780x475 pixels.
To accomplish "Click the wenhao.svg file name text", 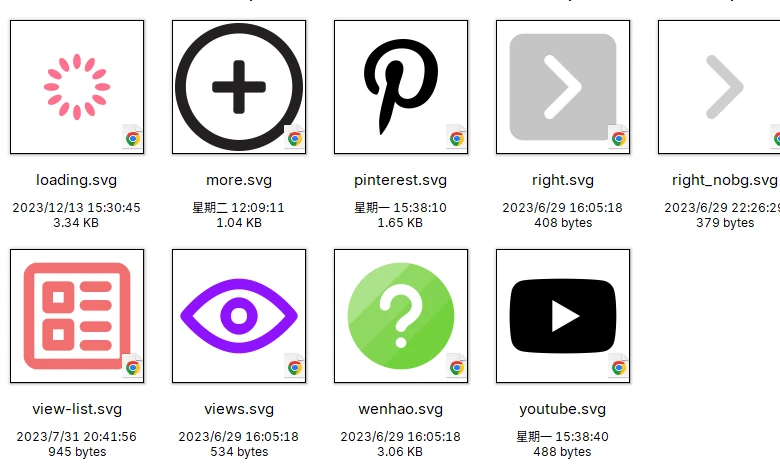I will (x=400, y=409).
